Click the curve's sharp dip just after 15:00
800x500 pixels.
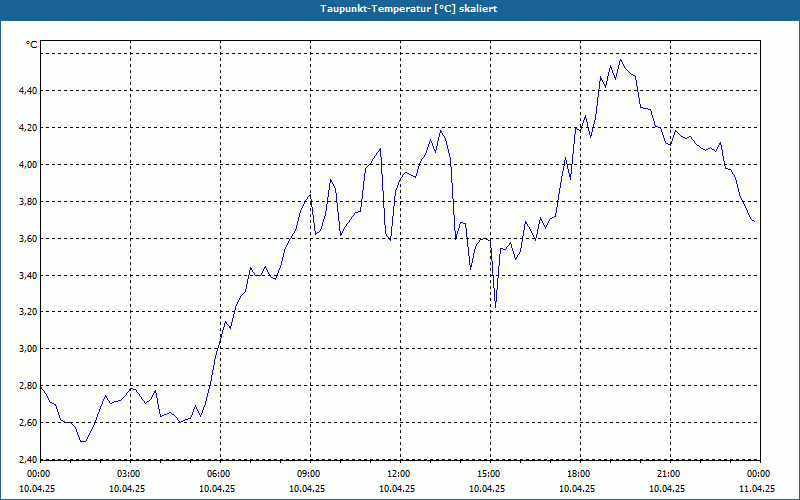[x=495, y=307]
